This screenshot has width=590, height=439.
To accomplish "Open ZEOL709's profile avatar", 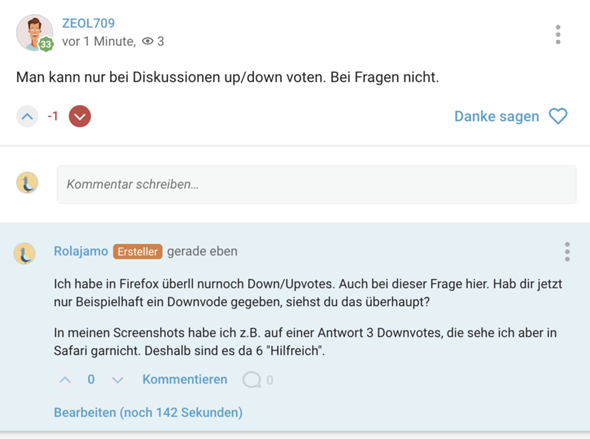I will click(x=34, y=33).
